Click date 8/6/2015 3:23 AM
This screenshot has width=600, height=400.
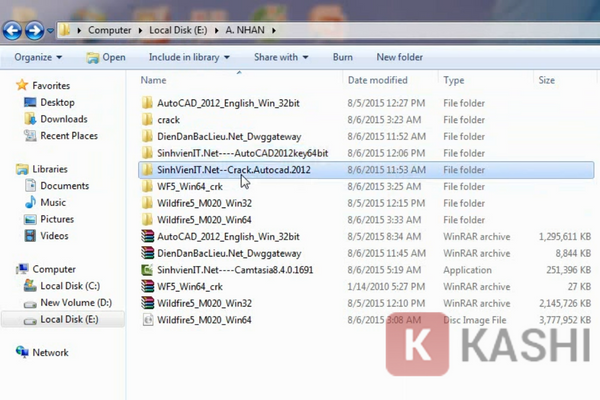384,119
